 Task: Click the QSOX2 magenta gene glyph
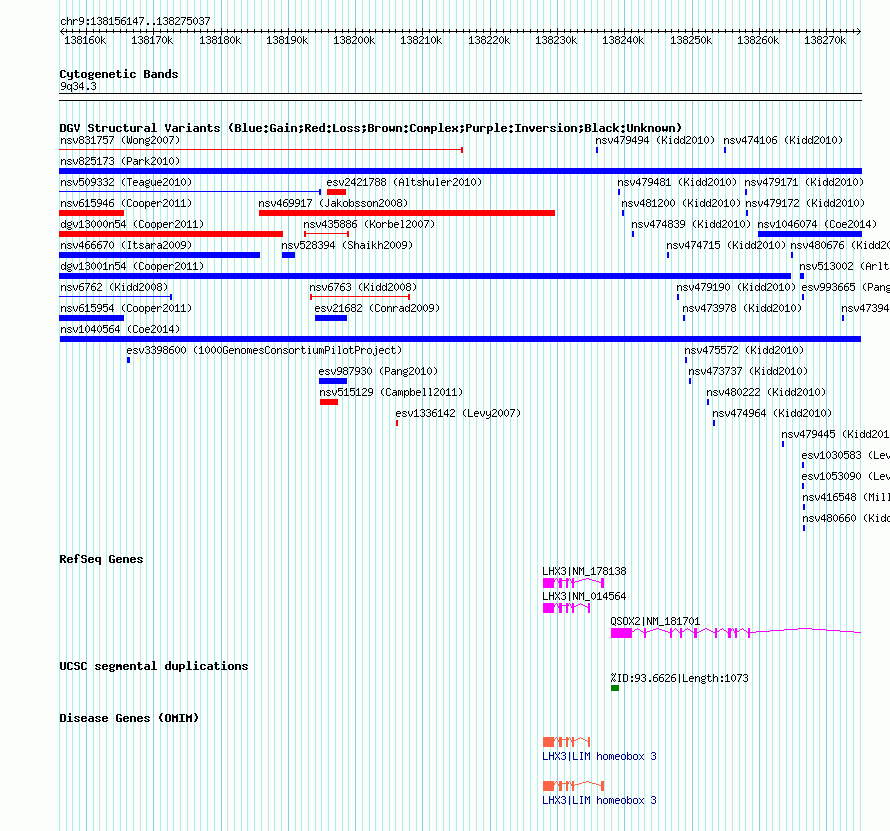[736, 632]
